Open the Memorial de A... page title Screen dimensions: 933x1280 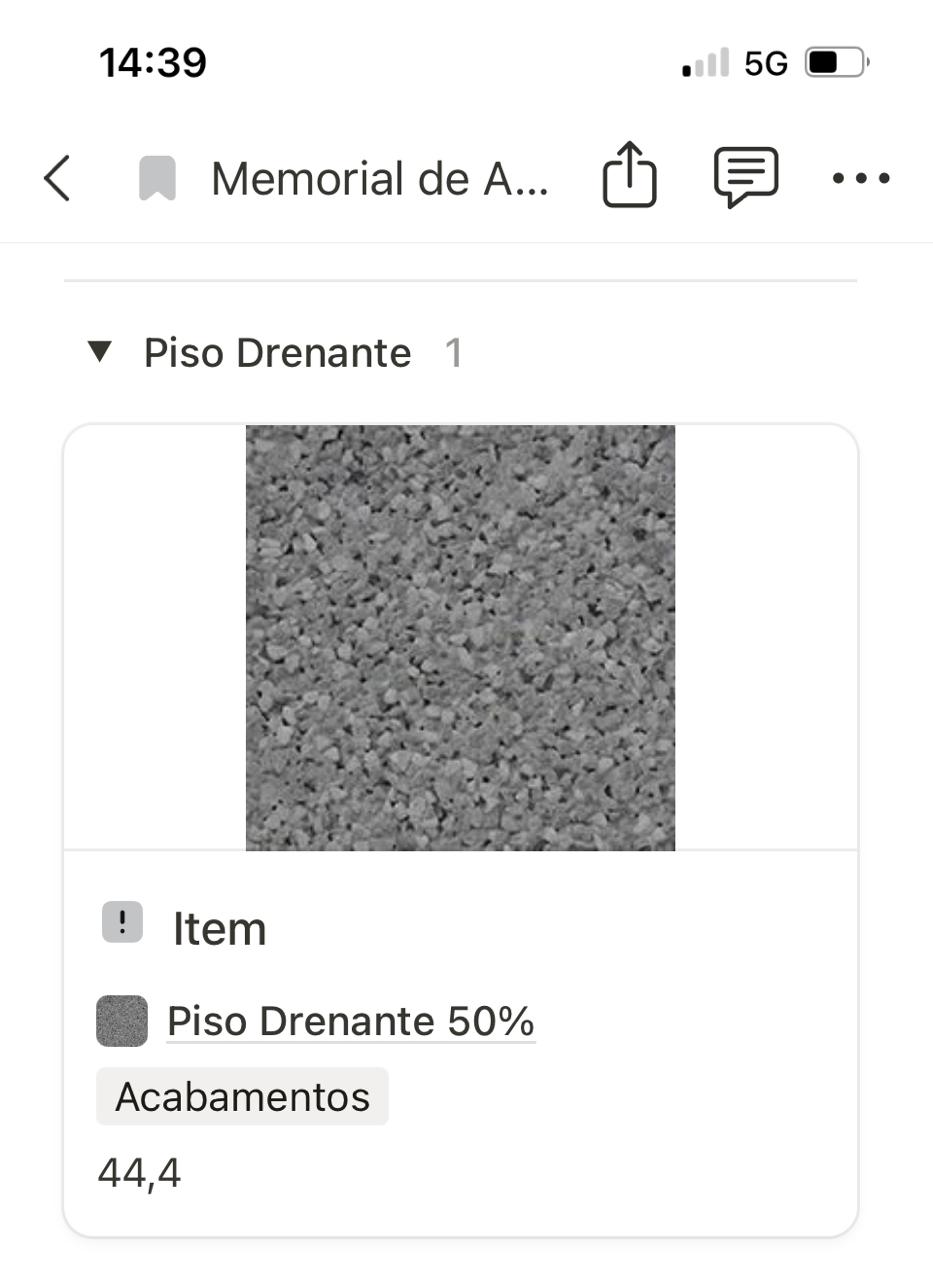click(x=380, y=179)
